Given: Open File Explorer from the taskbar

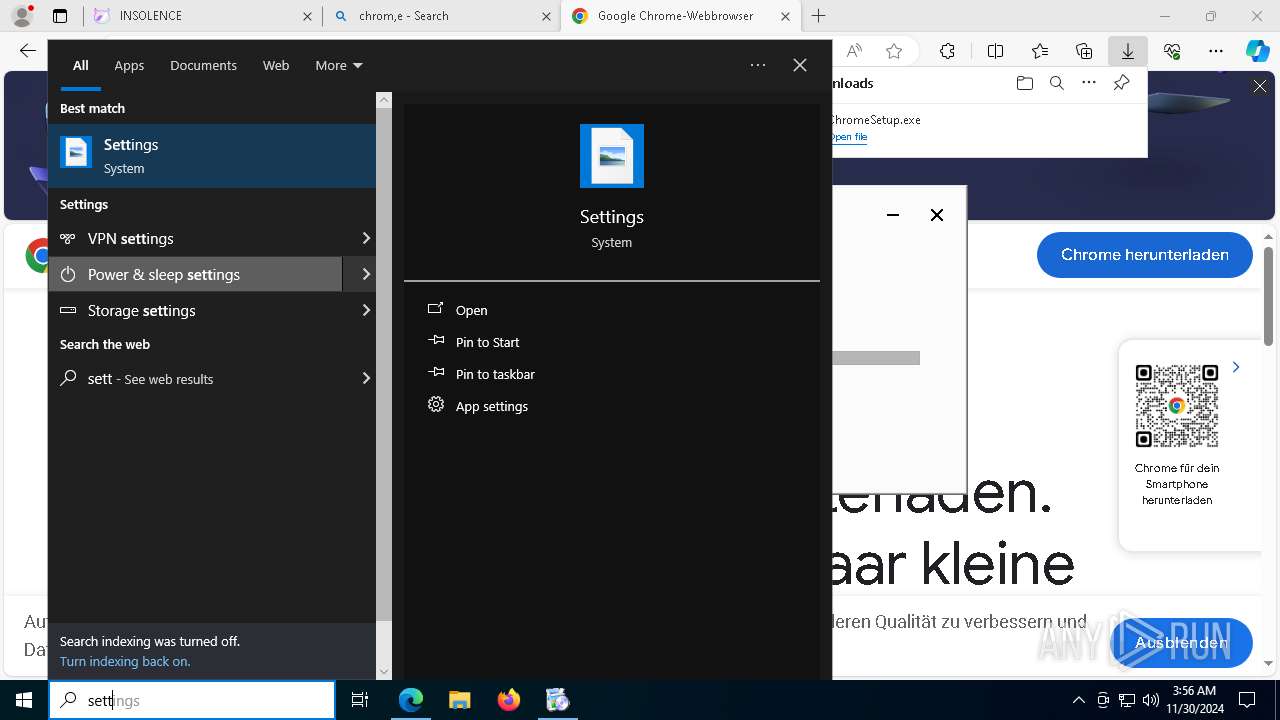Looking at the screenshot, I should 459,700.
